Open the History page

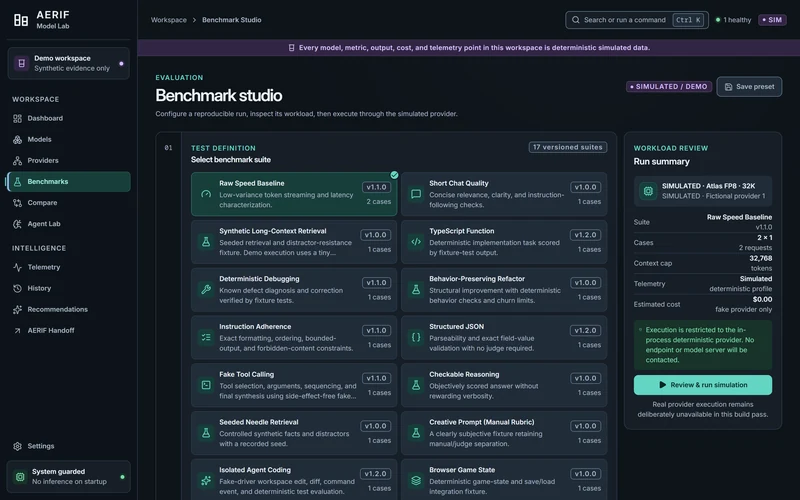pos(68,288)
